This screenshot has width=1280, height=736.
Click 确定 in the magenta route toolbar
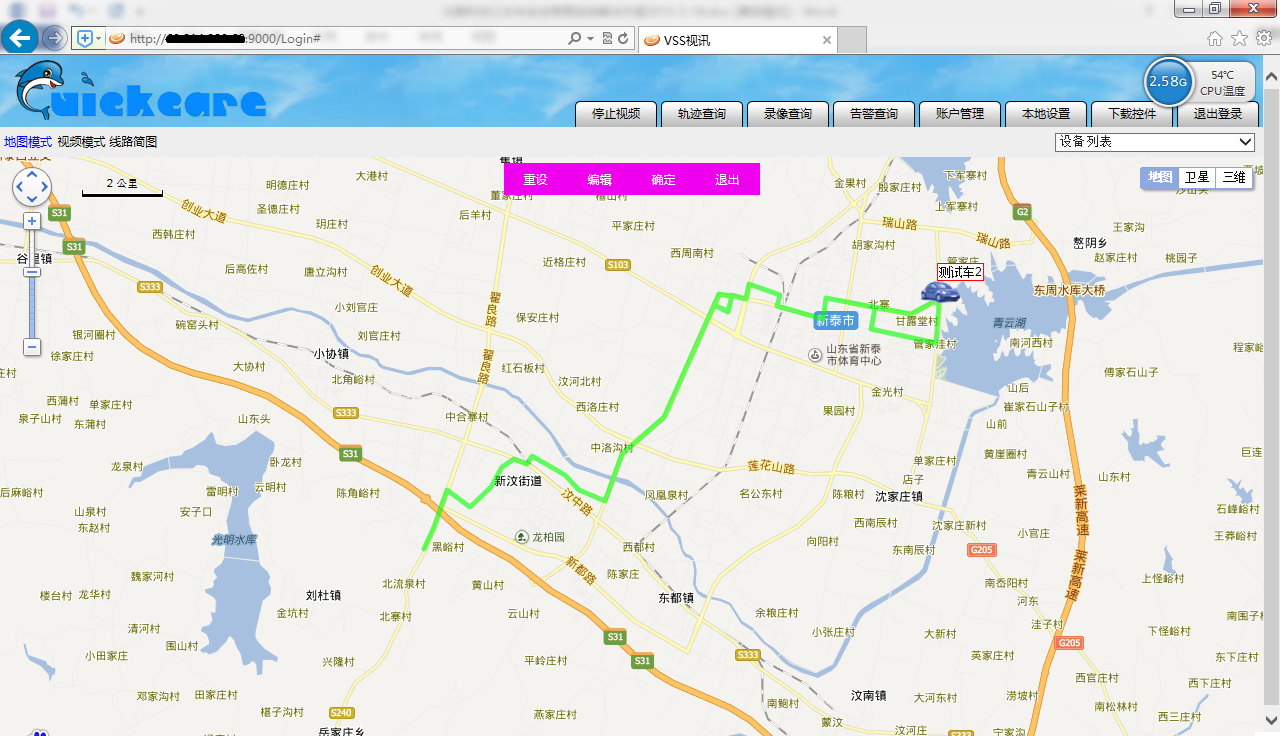tap(663, 180)
